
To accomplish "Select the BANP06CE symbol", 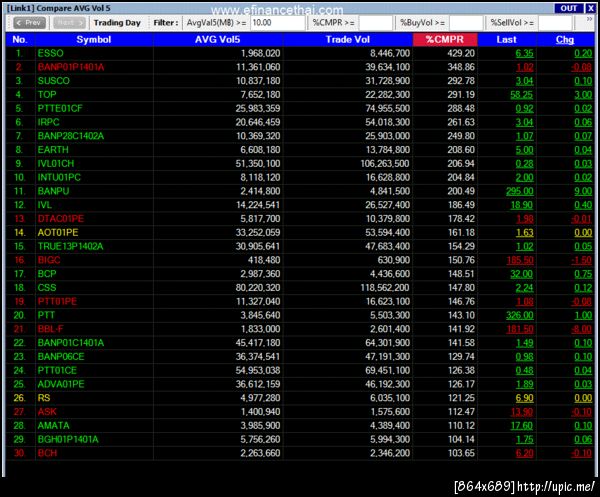I will 61,356.
